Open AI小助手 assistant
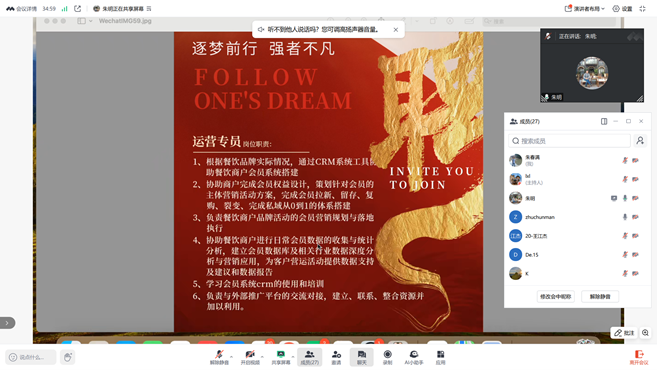This screenshot has width=657, height=370. (414, 357)
